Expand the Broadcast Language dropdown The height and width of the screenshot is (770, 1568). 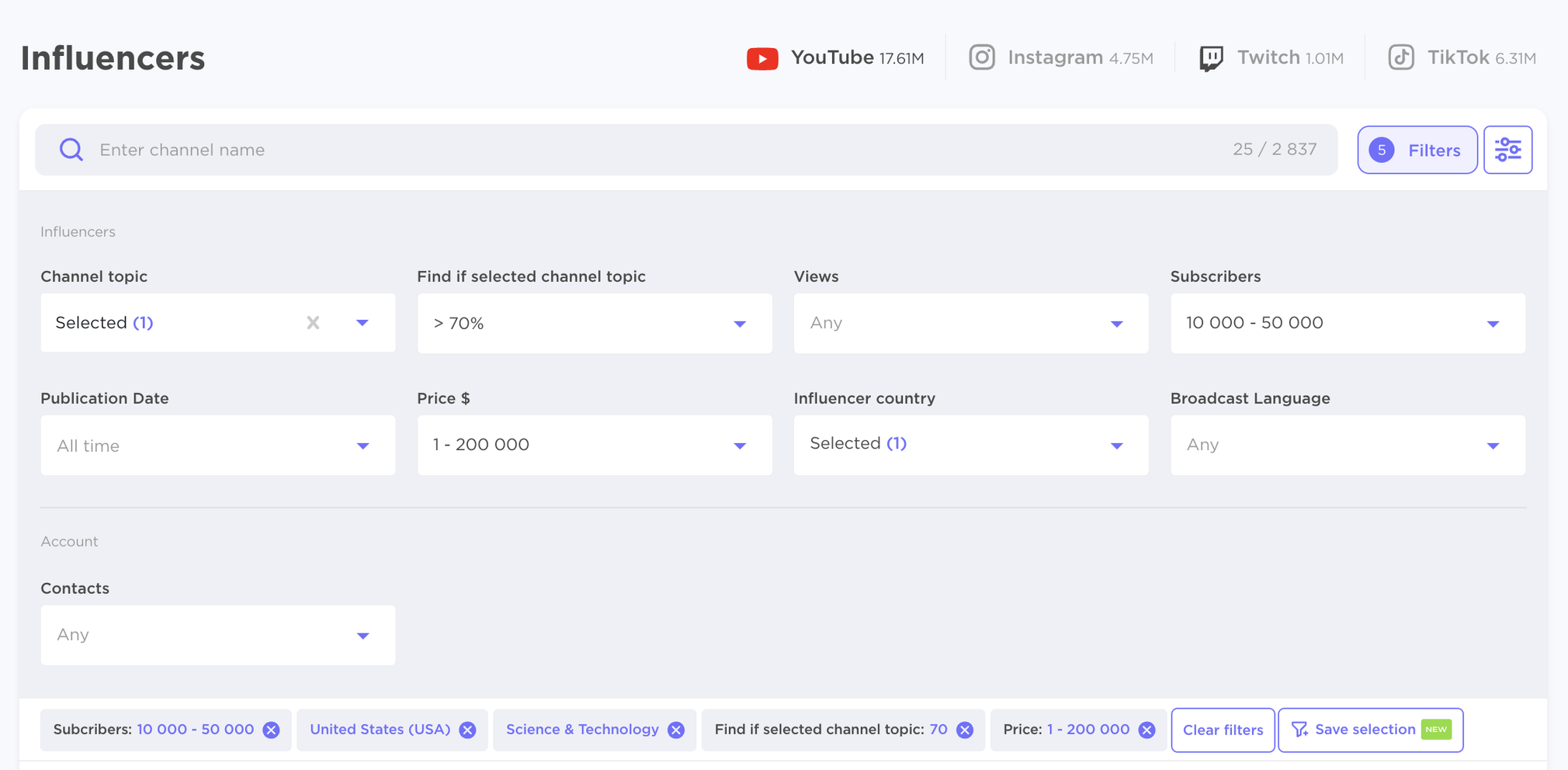coord(1347,446)
